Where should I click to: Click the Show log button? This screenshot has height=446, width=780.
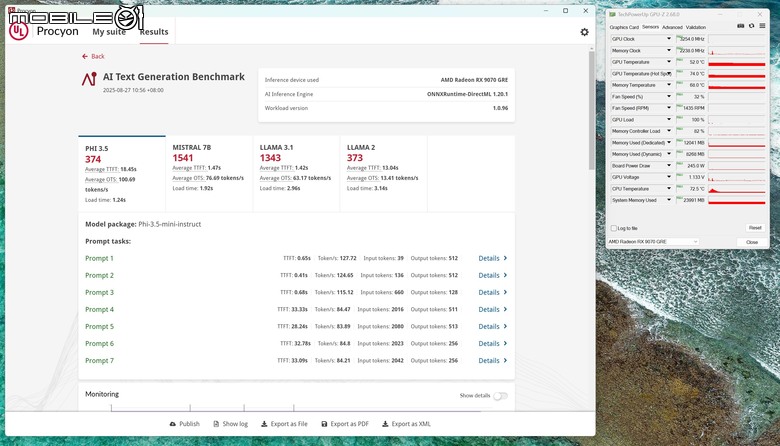coord(230,424)
